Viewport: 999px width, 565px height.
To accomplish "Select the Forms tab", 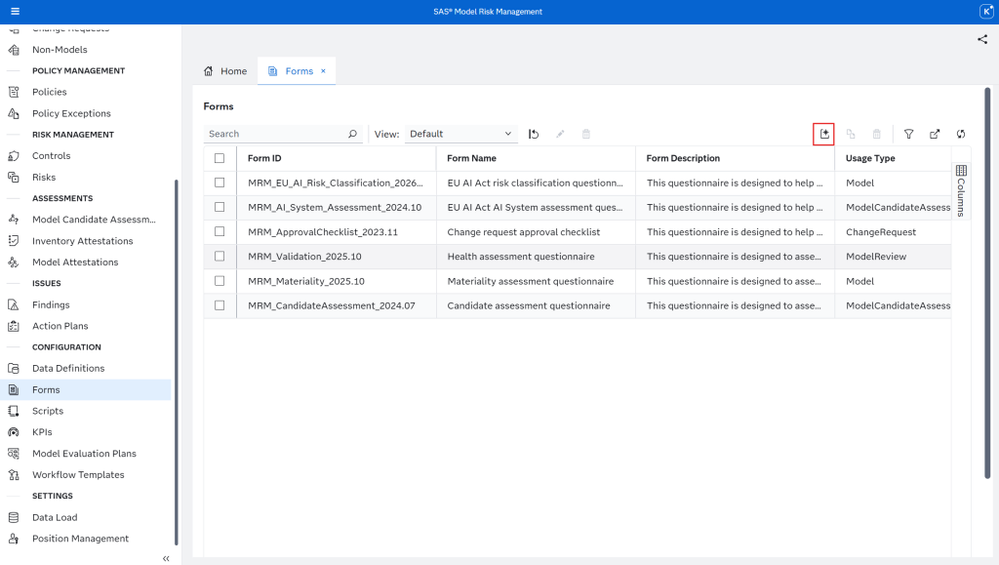I will [x=299, y=71].
